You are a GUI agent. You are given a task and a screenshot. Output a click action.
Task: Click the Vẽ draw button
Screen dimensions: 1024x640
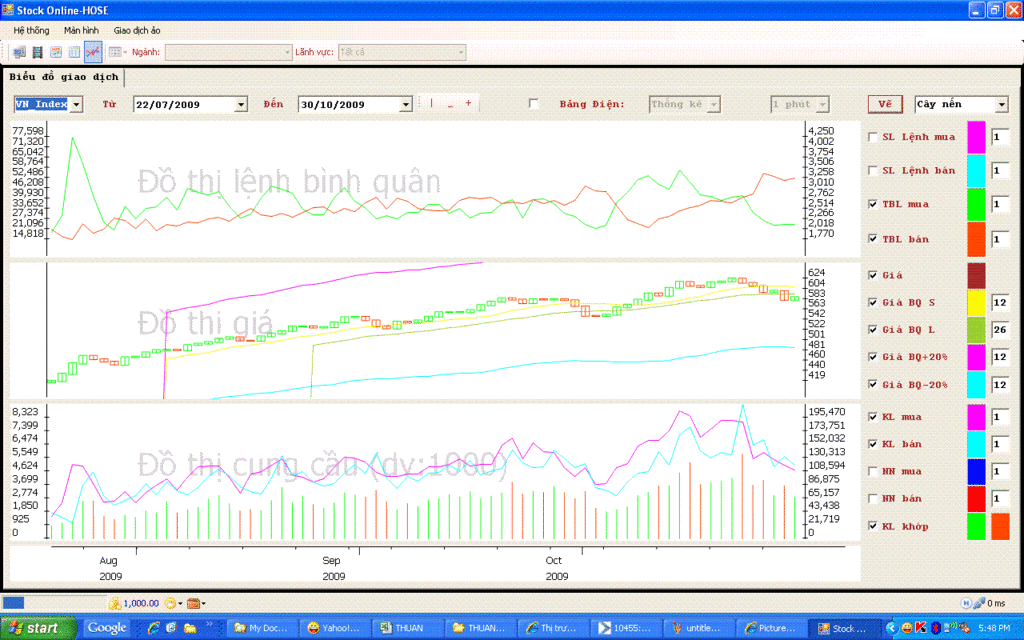pyautogui.click(x=885, y=104)
